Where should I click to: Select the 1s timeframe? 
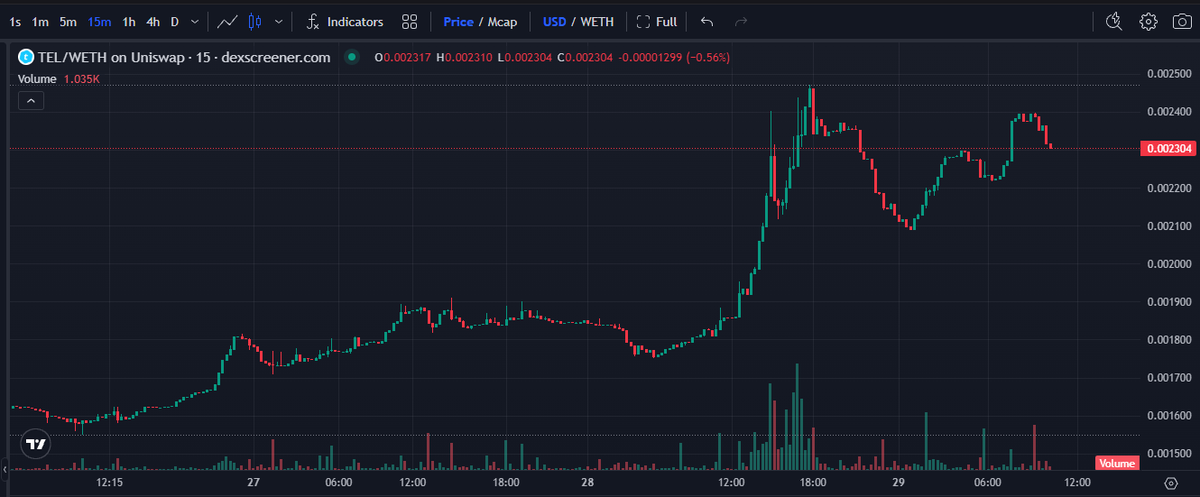tap(15, 21)
